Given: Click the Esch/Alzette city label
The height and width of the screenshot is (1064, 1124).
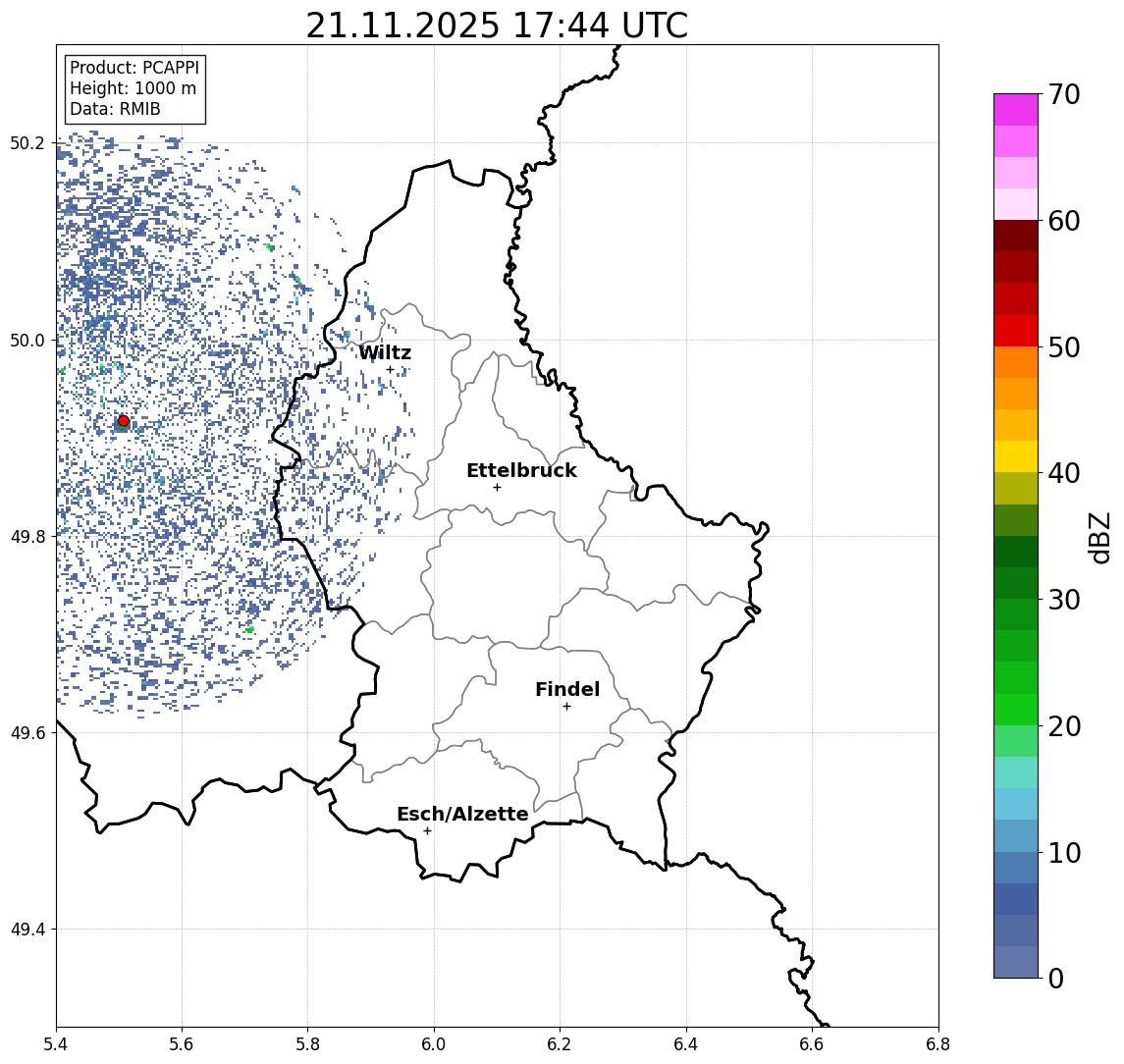Looking at the screenshot, I should (462, 814).
